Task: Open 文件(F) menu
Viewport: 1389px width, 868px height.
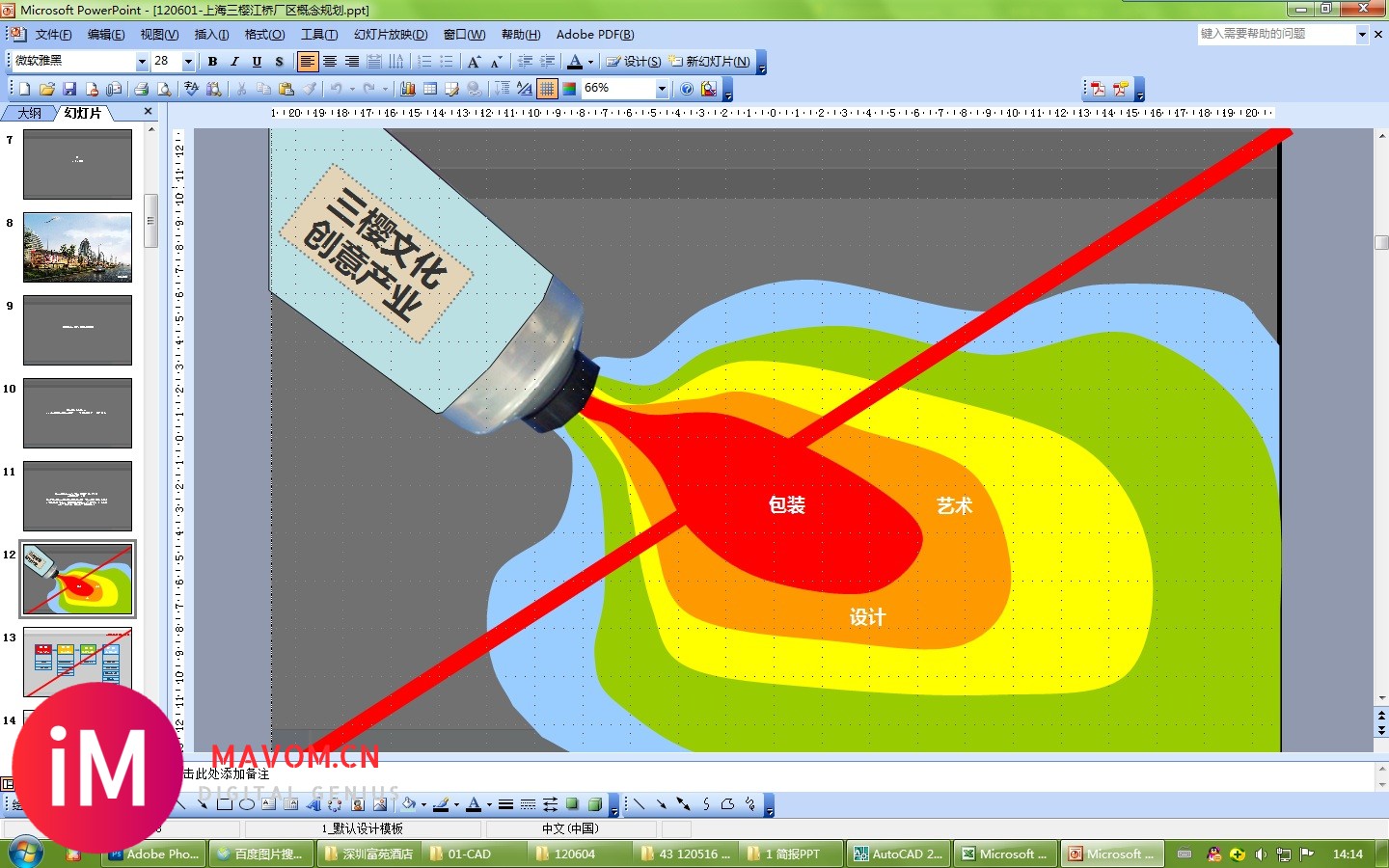Action: click(53, 35)
